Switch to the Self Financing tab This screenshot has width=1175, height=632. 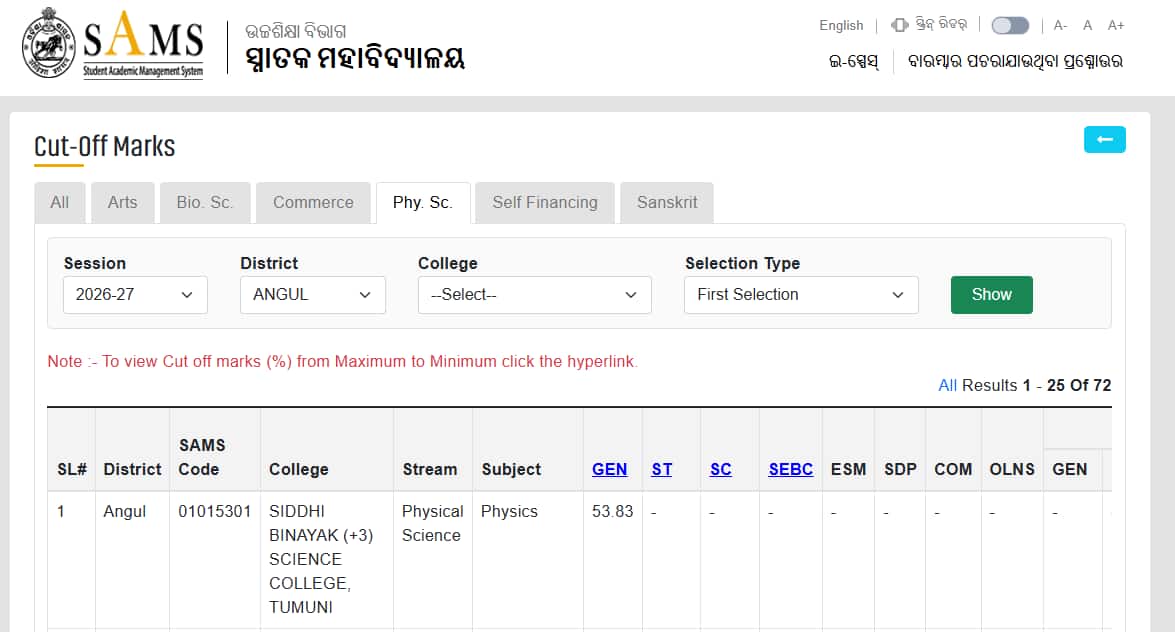coord(545,202)
